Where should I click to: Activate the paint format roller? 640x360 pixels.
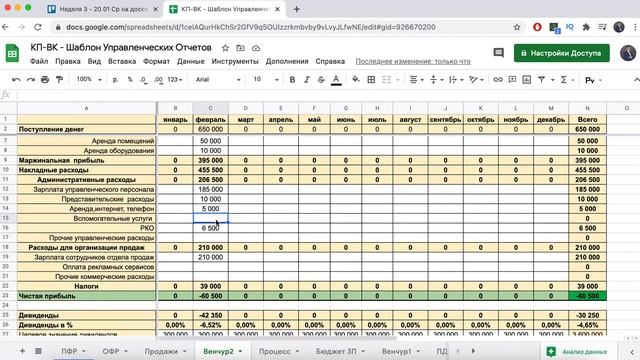[x=60, y=80]
